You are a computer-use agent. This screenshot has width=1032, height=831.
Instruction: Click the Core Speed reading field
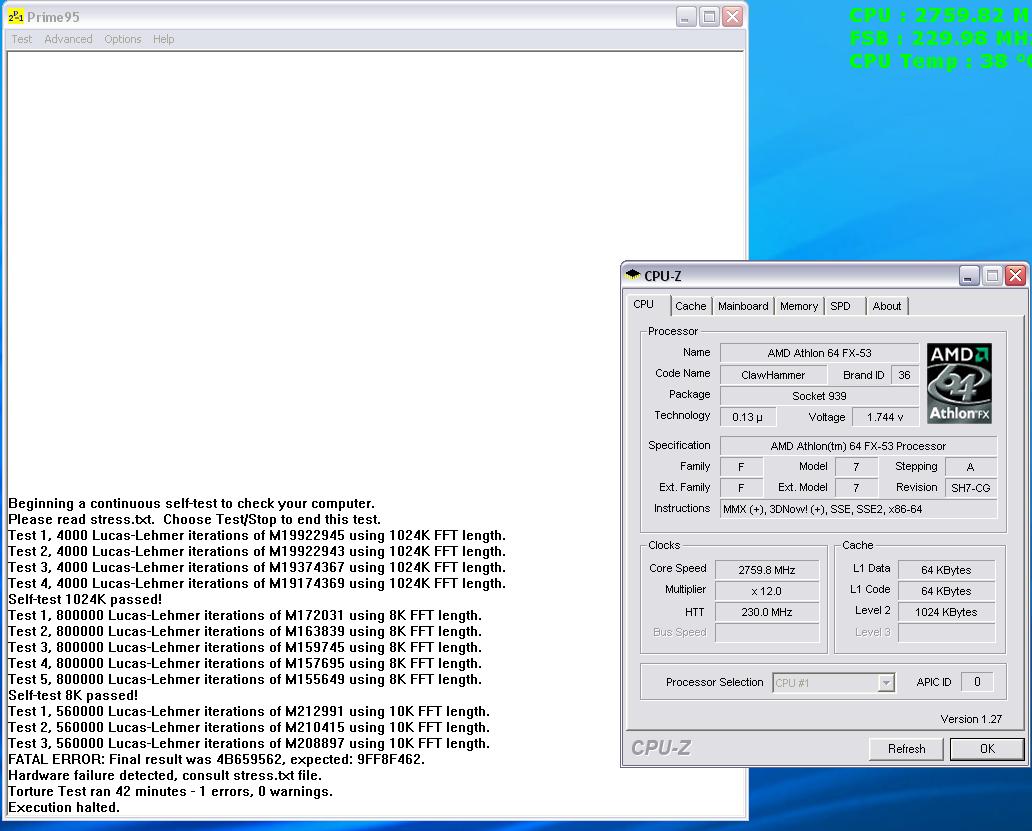(767, 568)
